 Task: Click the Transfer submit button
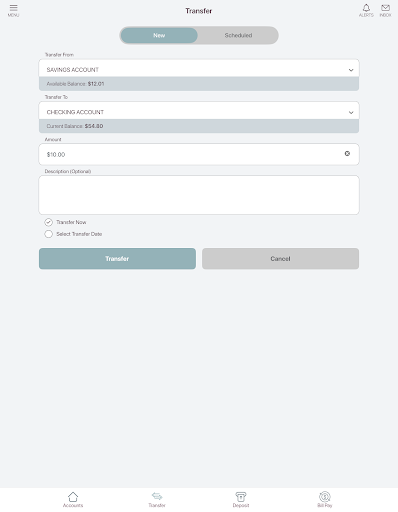[117, 259]
